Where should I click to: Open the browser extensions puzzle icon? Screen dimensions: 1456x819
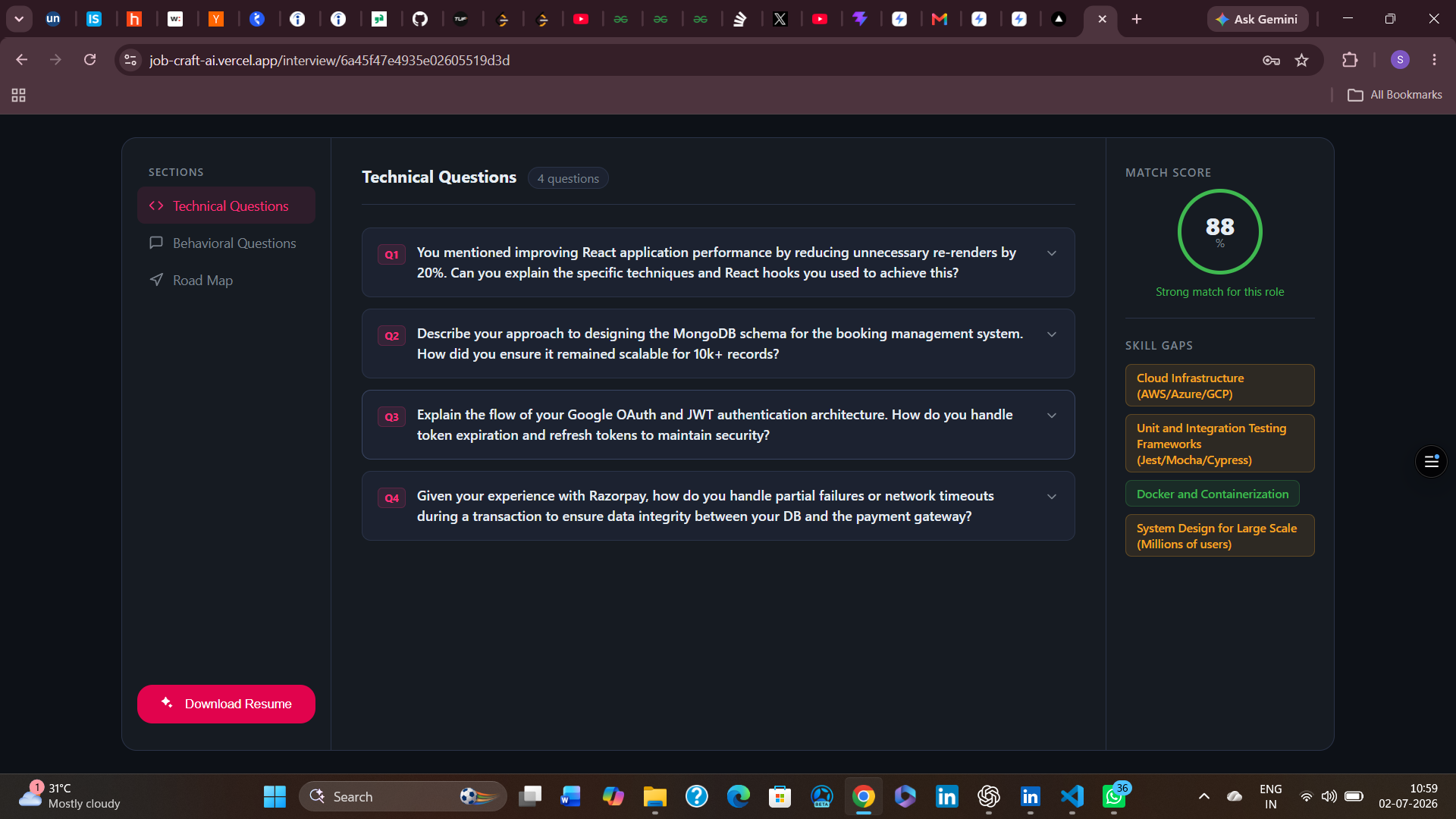pos(1350,60)
